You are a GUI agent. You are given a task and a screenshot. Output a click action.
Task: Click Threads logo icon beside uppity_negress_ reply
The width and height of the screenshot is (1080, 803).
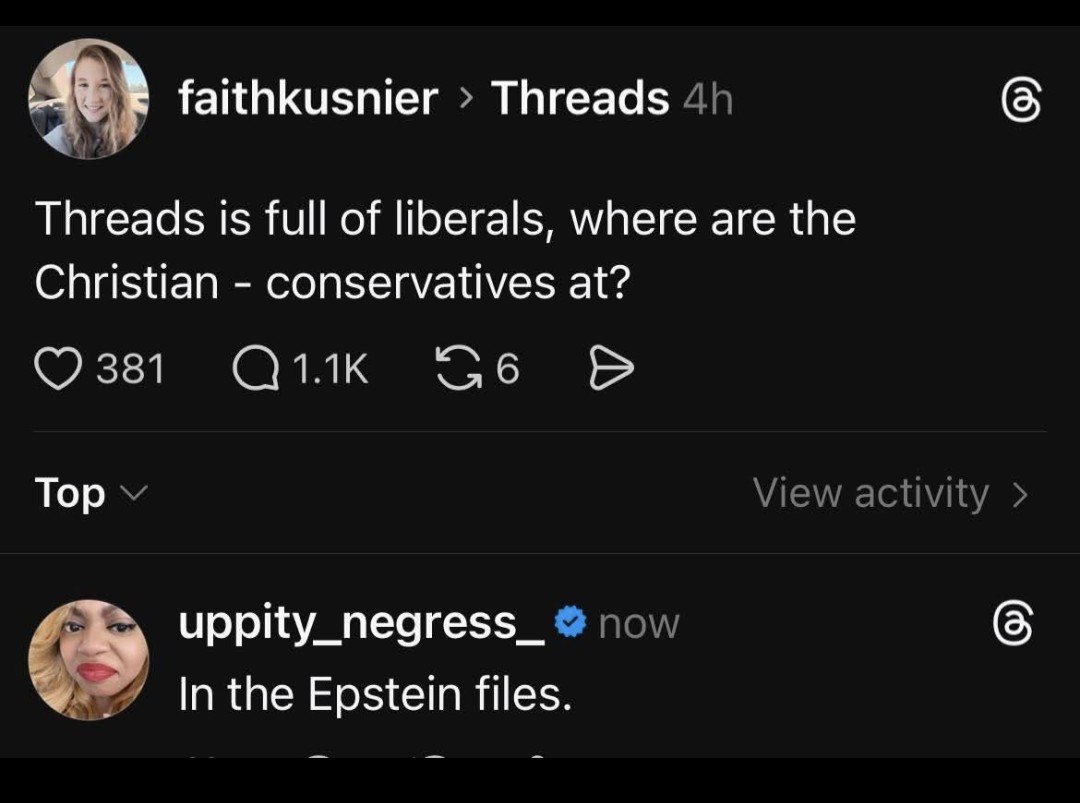(1014, 624)
